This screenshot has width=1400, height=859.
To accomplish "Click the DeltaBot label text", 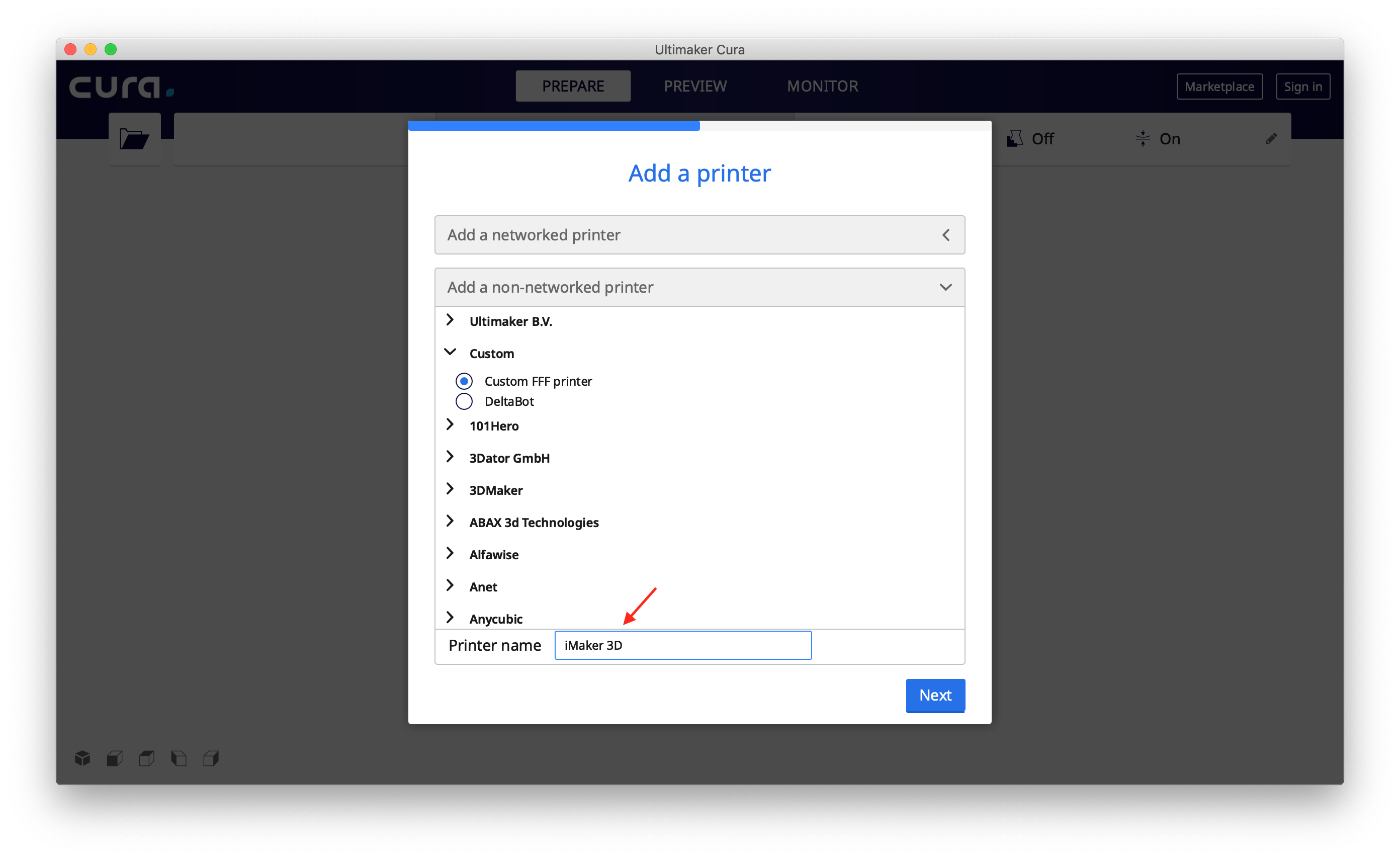I will point(509,402).
